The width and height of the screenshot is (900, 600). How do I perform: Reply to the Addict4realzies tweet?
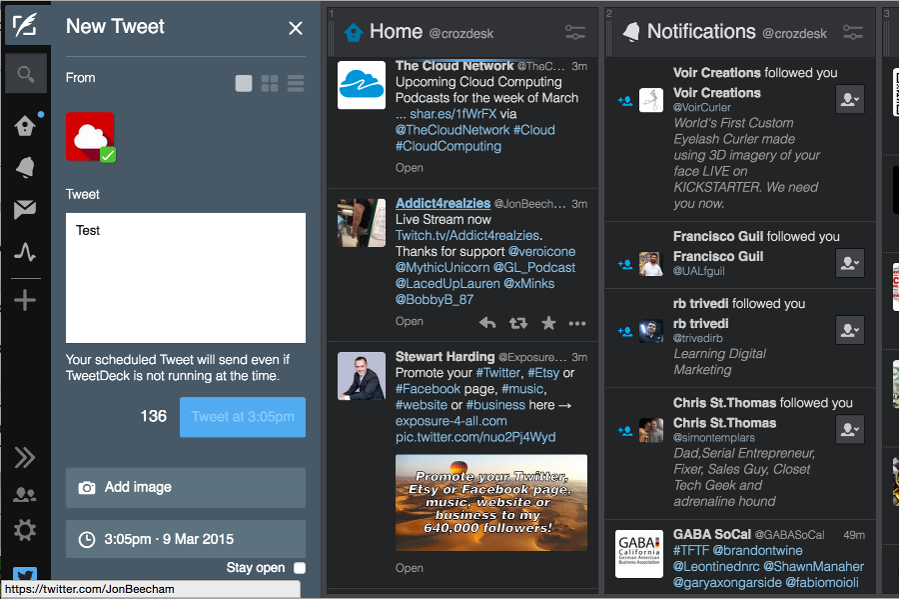click(x=487, y=323)
